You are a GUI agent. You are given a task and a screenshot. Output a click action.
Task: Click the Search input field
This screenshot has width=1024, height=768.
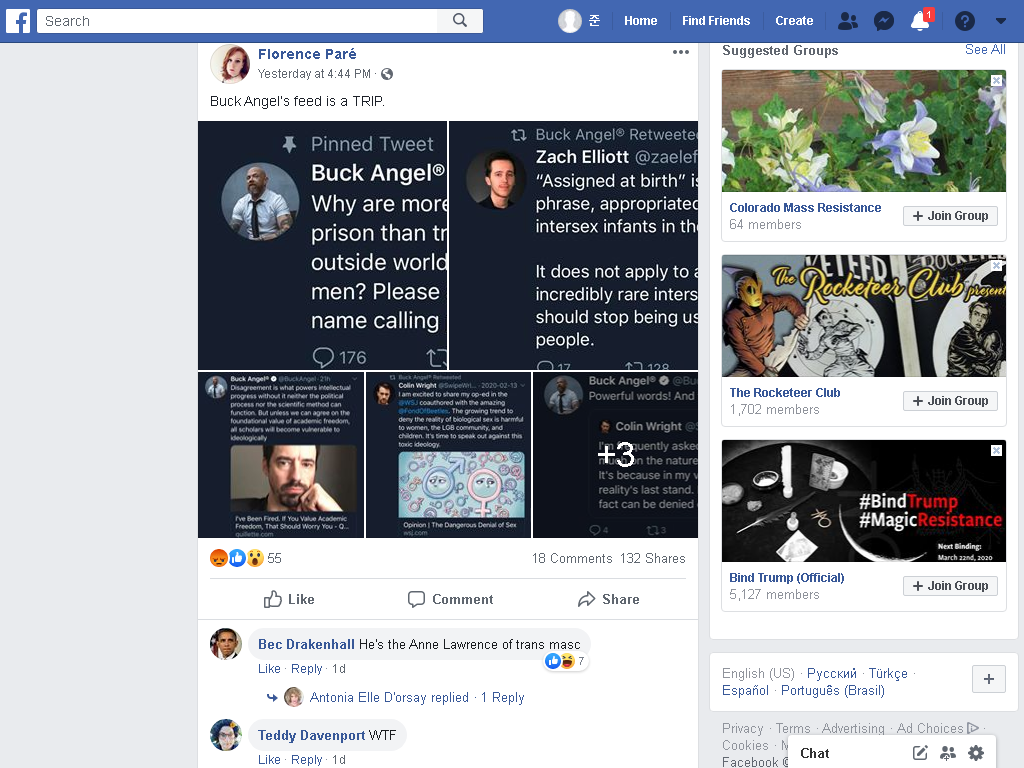tap(237, 21)
